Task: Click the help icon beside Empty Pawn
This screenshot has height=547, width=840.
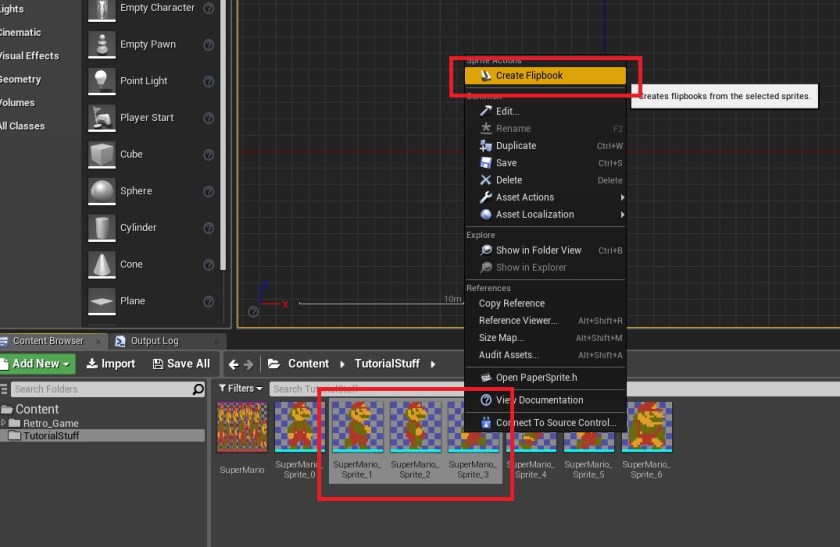Action: tap(208, 45)
